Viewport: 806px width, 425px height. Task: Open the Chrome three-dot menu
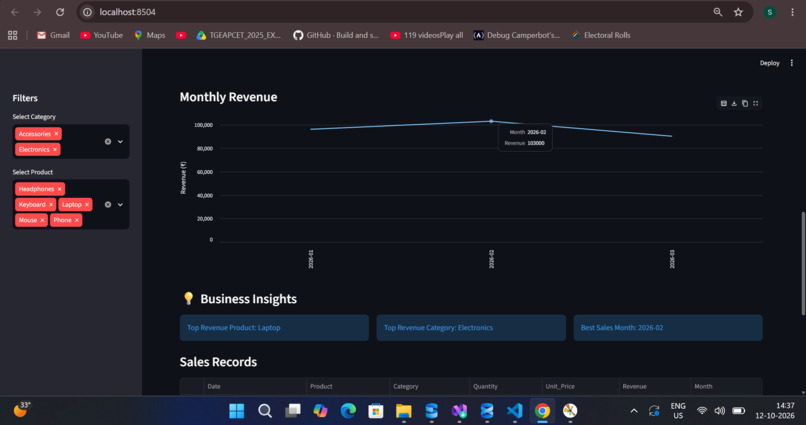point(792,12)
